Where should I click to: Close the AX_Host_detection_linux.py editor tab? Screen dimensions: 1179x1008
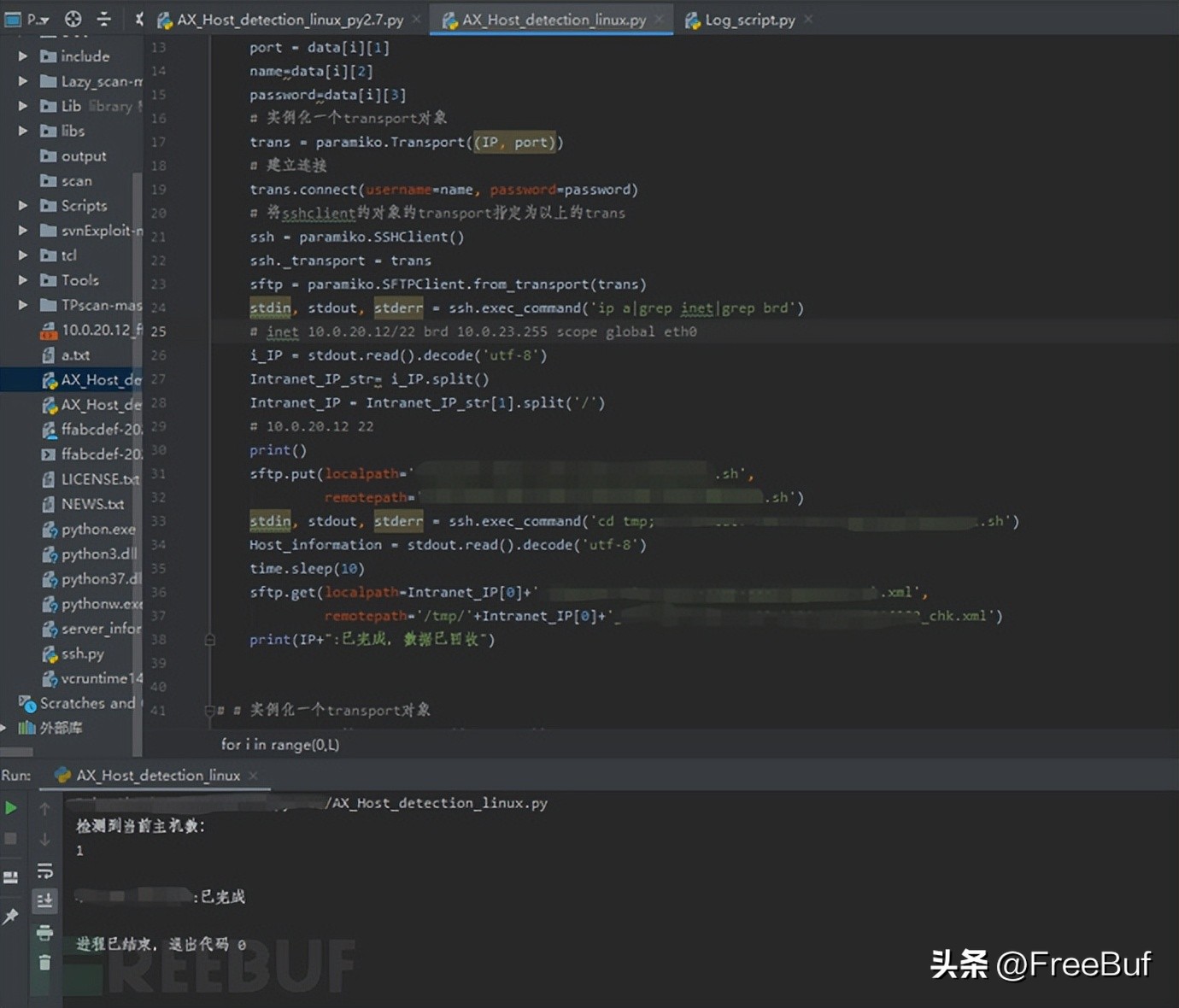[x=660, y=20]
